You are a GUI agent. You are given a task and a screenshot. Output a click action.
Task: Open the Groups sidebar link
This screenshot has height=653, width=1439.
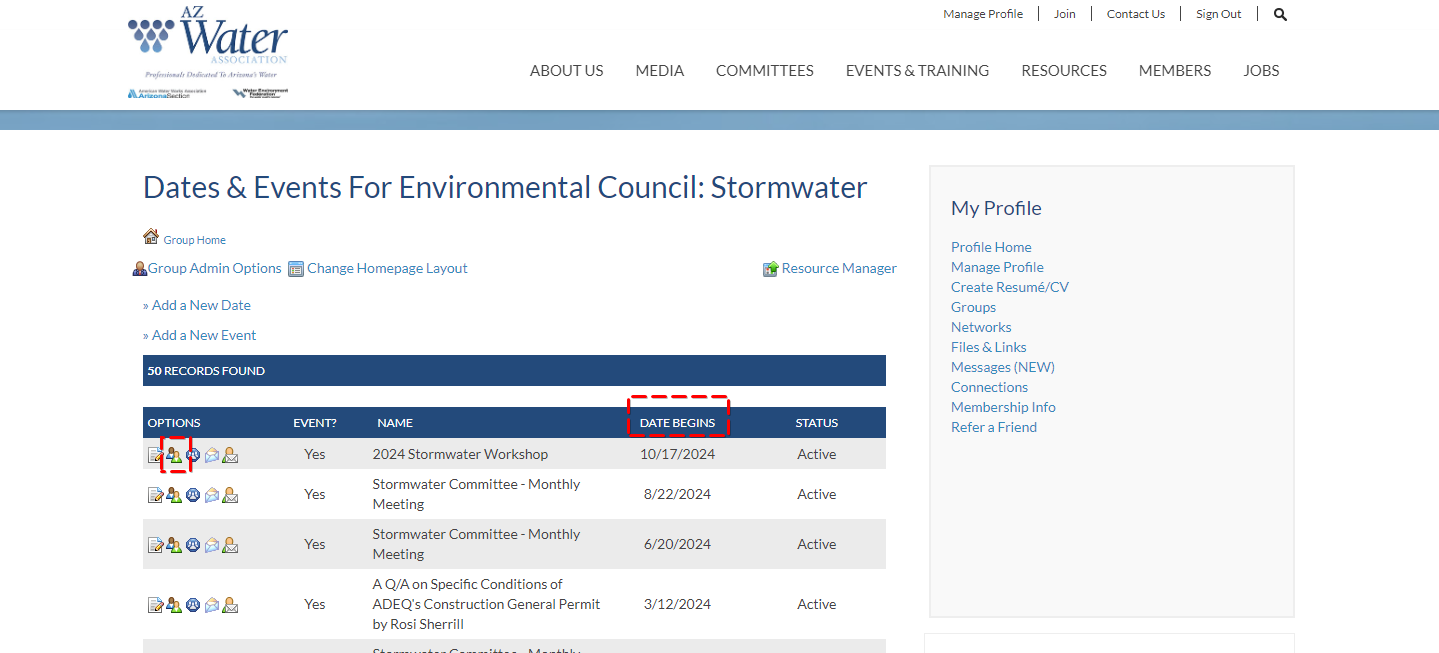973,307
